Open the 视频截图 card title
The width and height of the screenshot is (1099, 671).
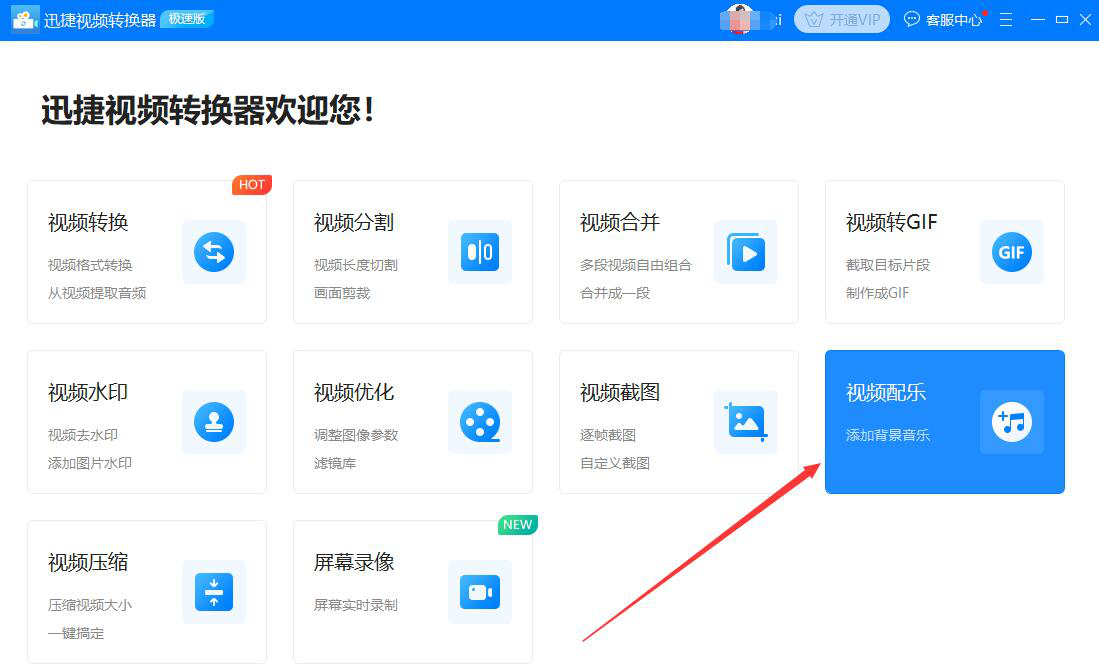(x=620, y=393)
